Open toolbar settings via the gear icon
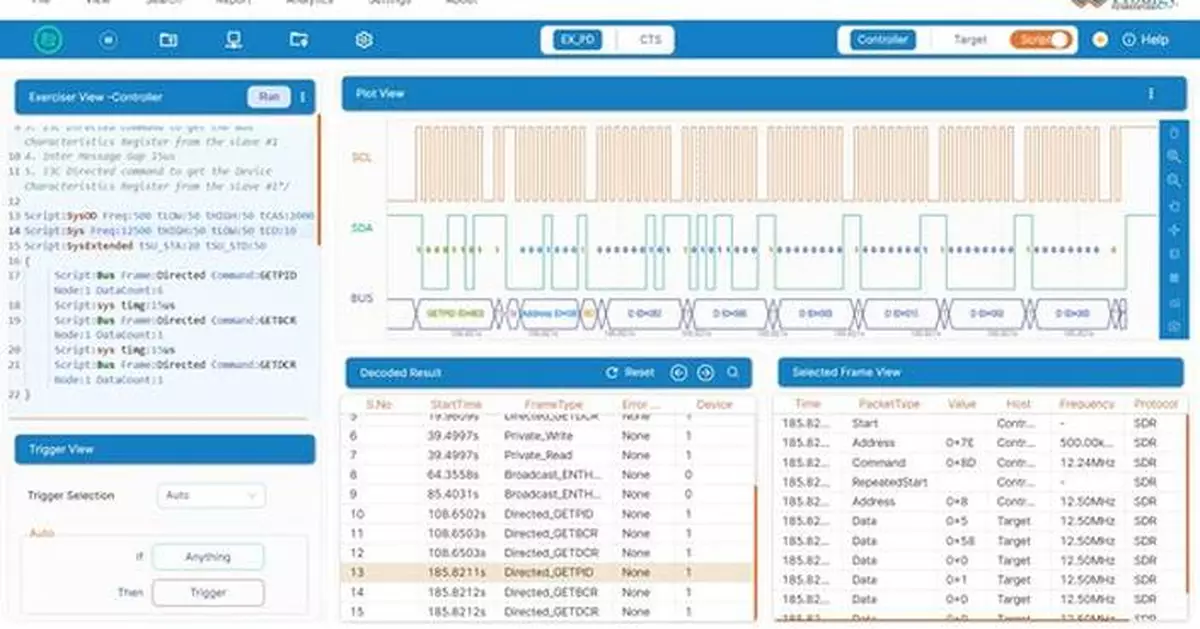The width and height of the screenshot is (1200, 629). click(x=364, y=40)
